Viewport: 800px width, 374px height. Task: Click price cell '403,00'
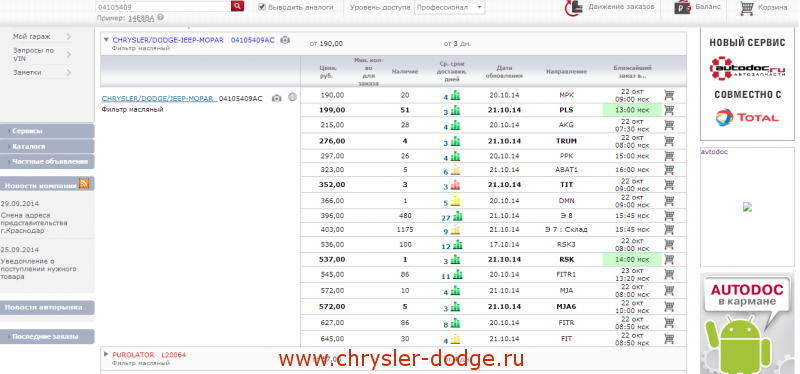[333, 230]
